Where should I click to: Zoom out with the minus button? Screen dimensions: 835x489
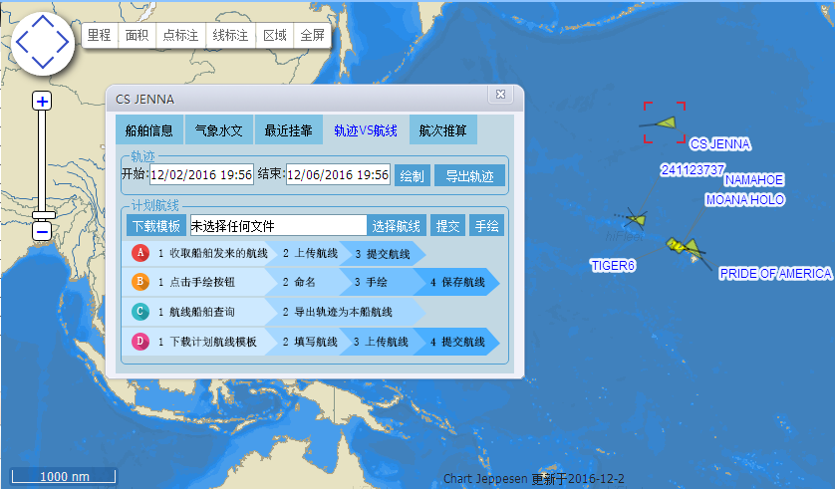click(42, 232)
